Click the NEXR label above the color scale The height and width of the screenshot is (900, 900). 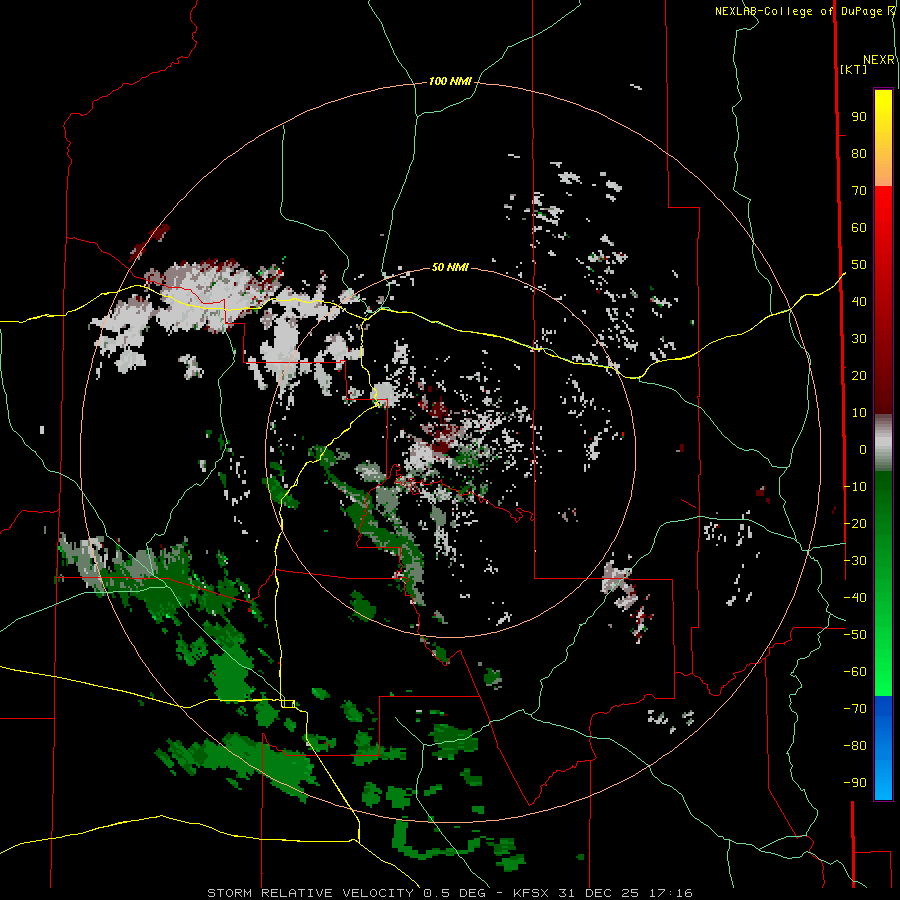(879, 60)
